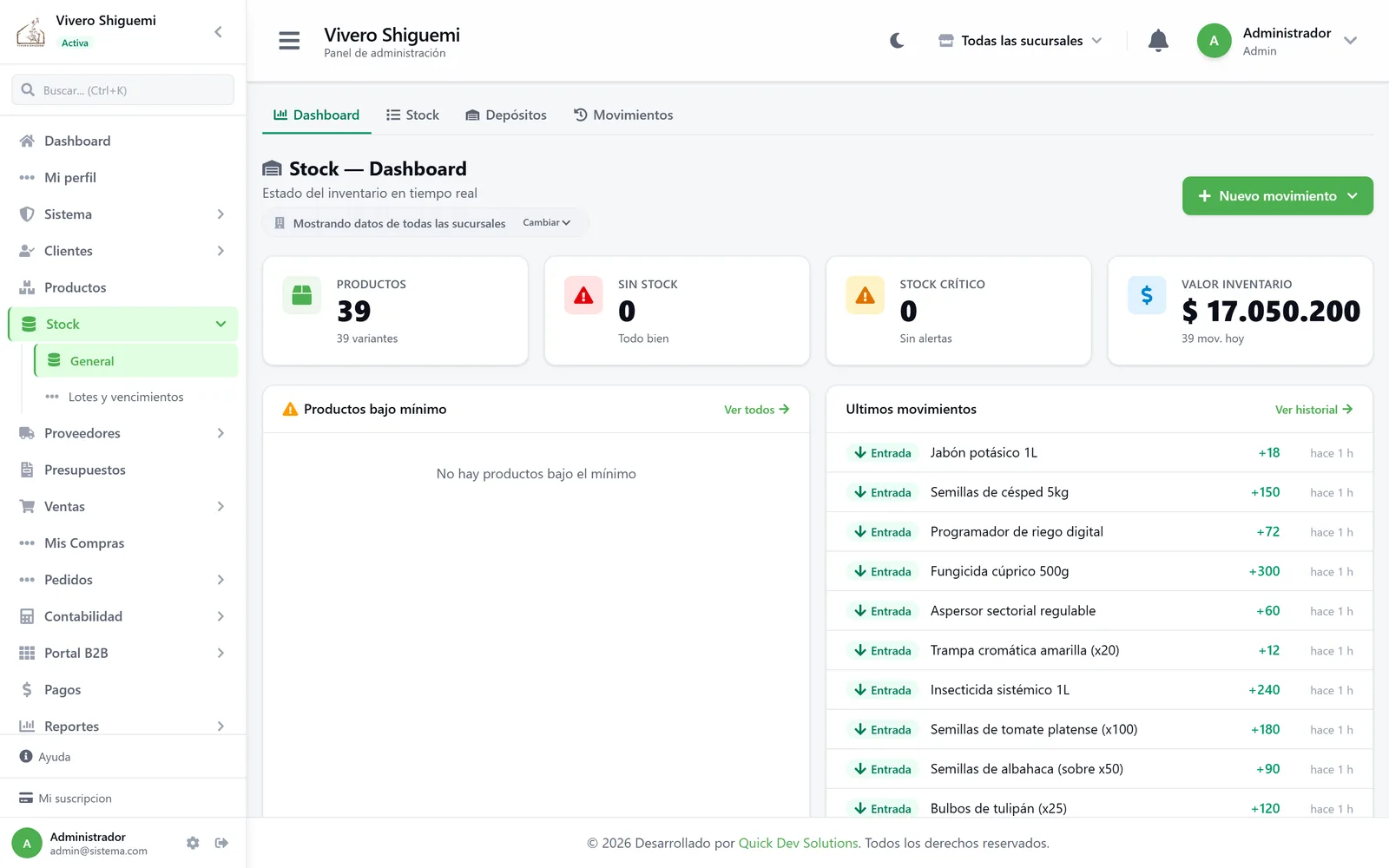Click the red Sin Stock warning icon
This screenshot has width=1389, height=868.
tap(583, 295)
